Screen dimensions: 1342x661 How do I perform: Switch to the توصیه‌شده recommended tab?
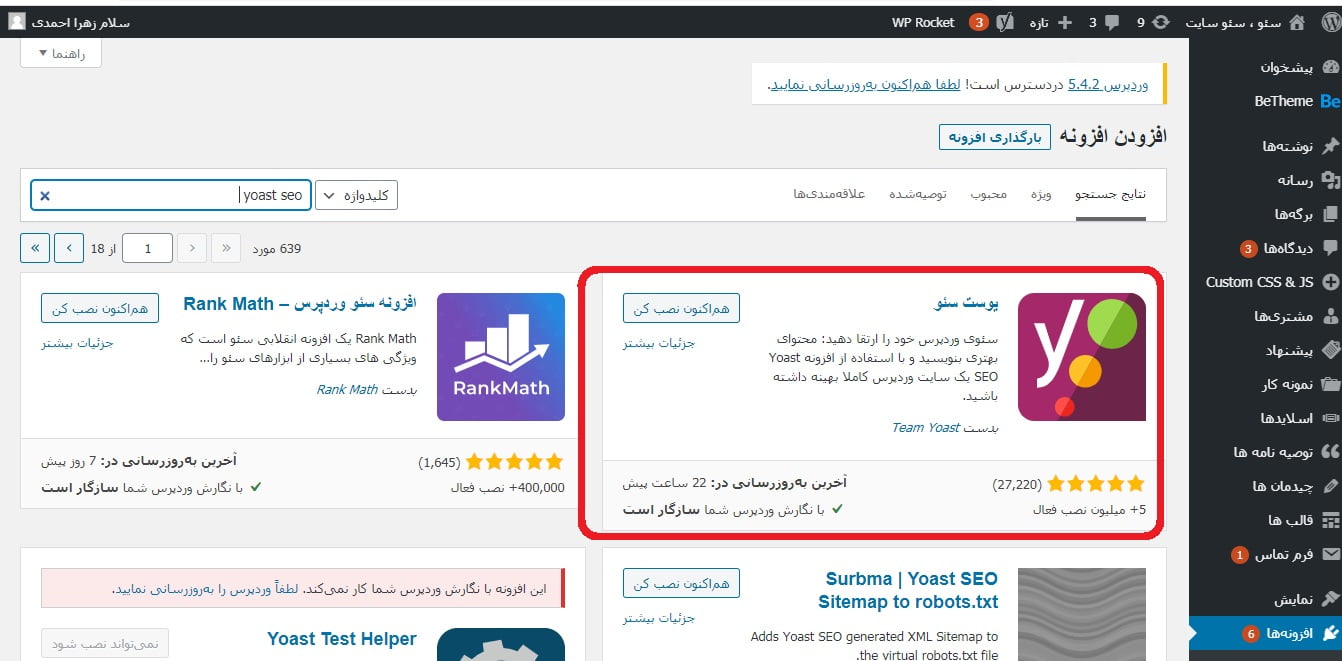(918, 194)
